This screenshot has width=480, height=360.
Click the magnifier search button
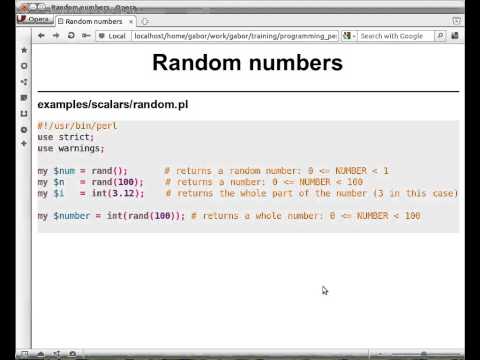(x=440, y=36)
